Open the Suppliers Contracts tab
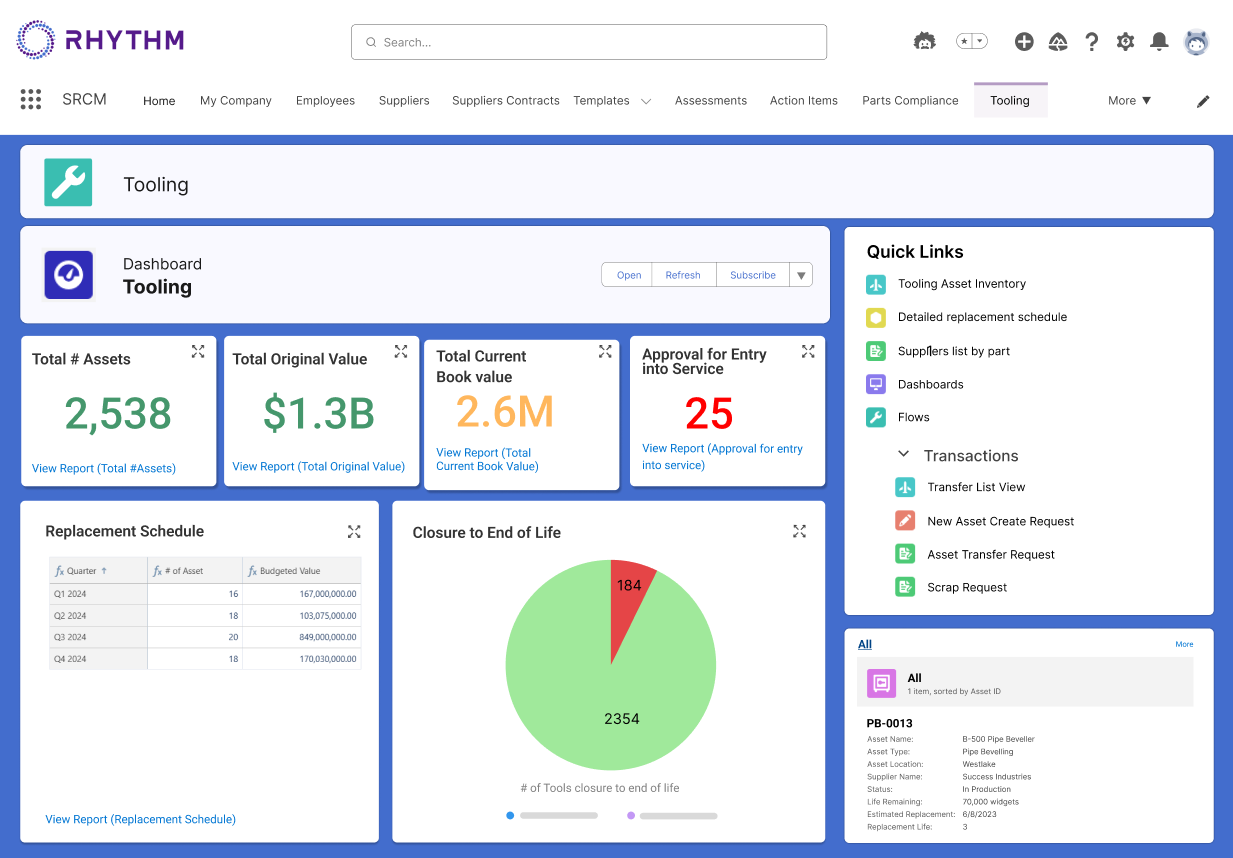This screenshot has height=858, width=1233. coord(505,100)
